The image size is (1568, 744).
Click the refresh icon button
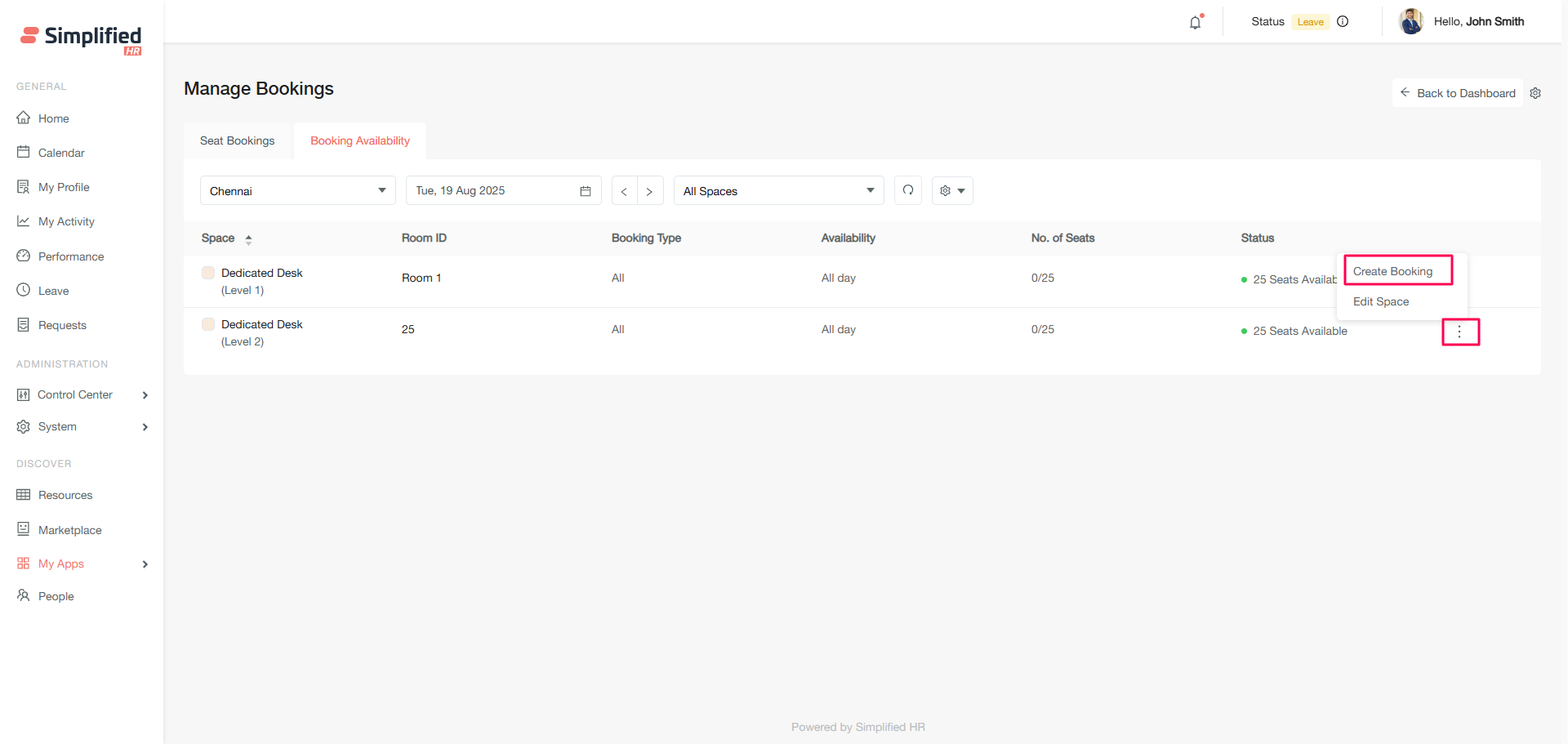[x=908, y=190]
